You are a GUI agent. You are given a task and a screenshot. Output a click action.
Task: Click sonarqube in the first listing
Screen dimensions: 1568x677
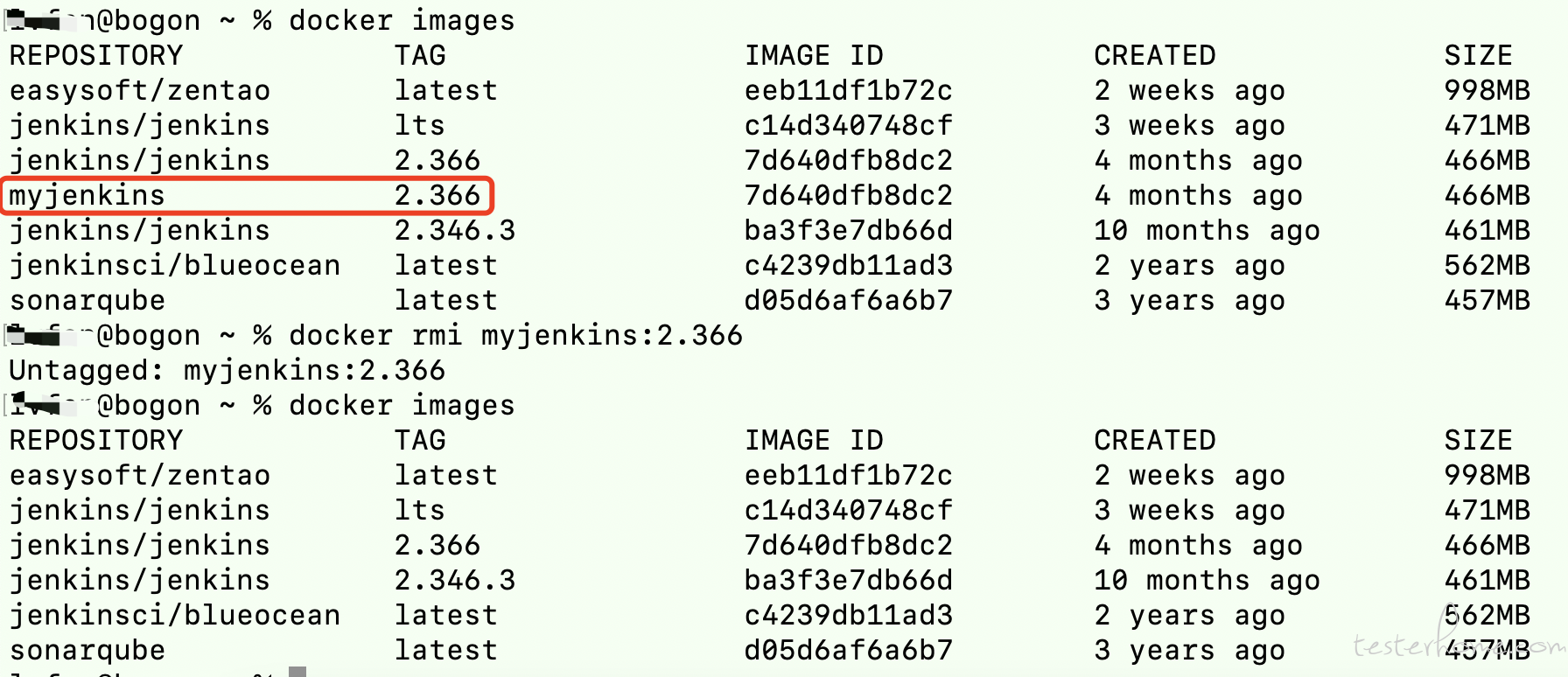click(x=87, y=301)
